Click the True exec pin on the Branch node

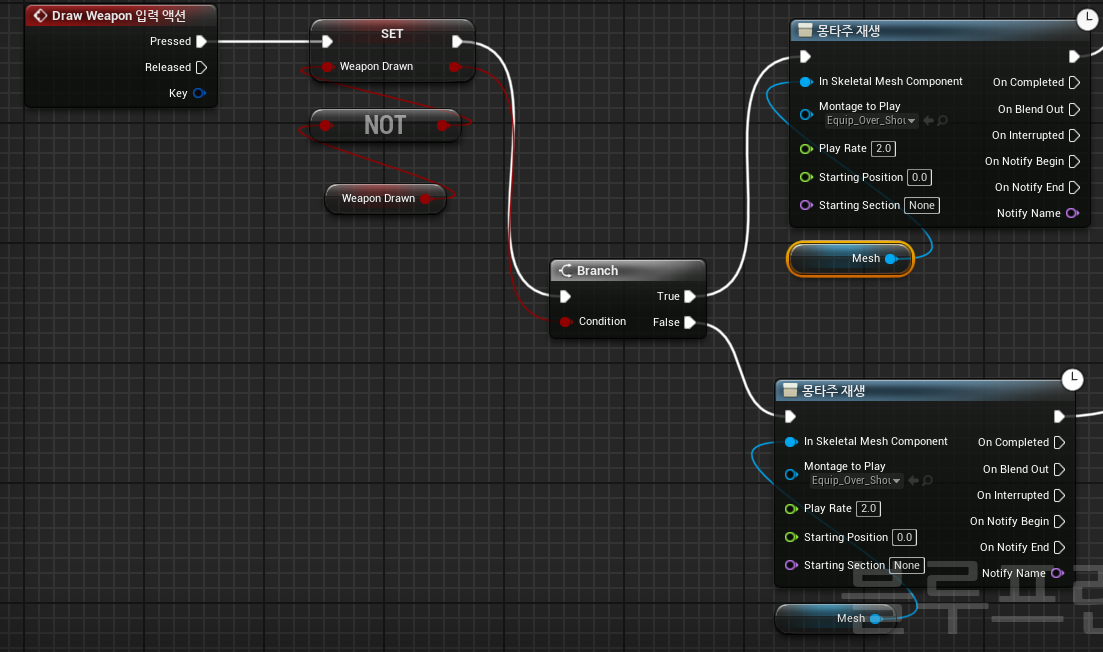(x=691, y=296)
